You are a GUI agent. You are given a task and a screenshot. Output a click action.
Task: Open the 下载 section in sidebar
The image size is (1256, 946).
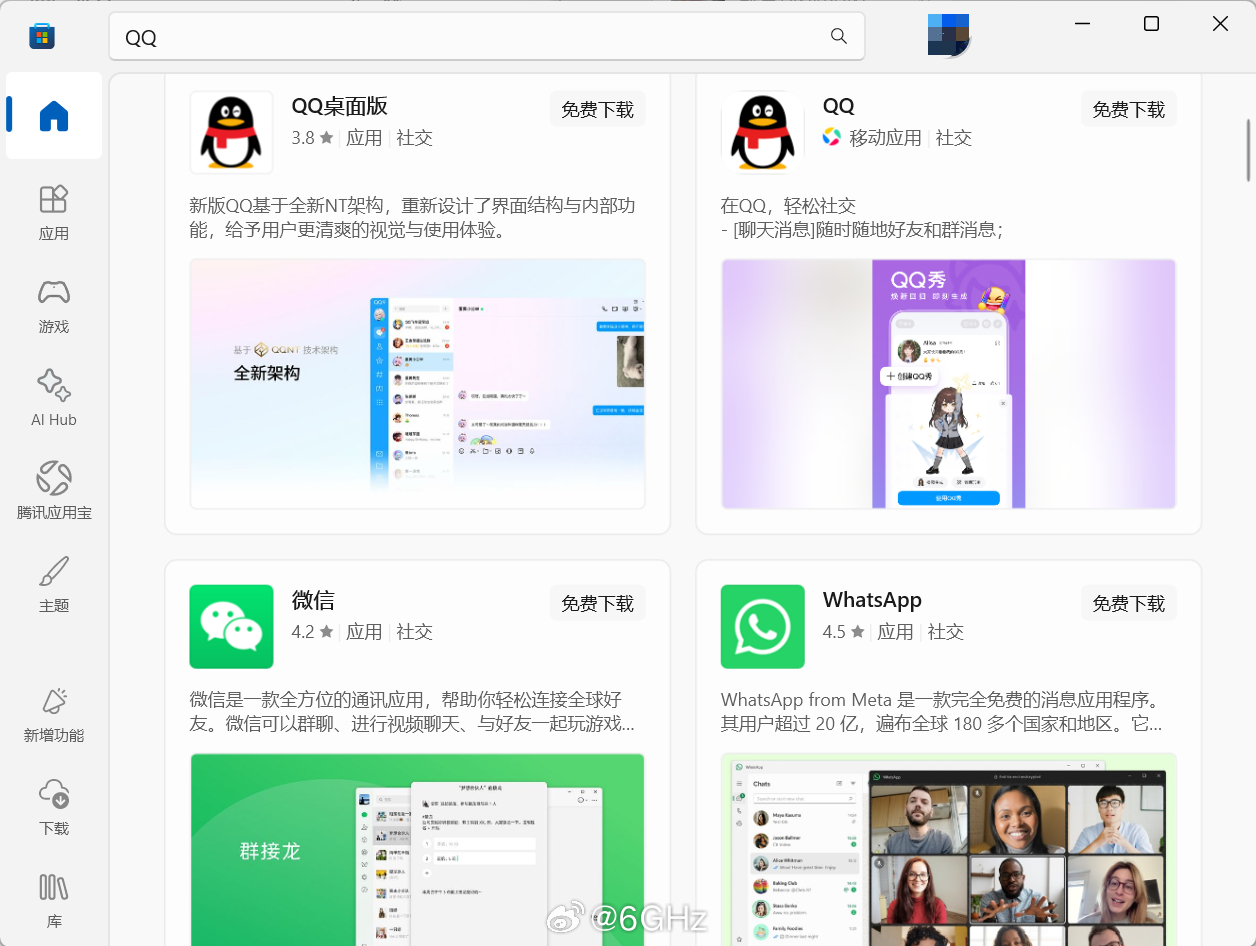point(54,807)
